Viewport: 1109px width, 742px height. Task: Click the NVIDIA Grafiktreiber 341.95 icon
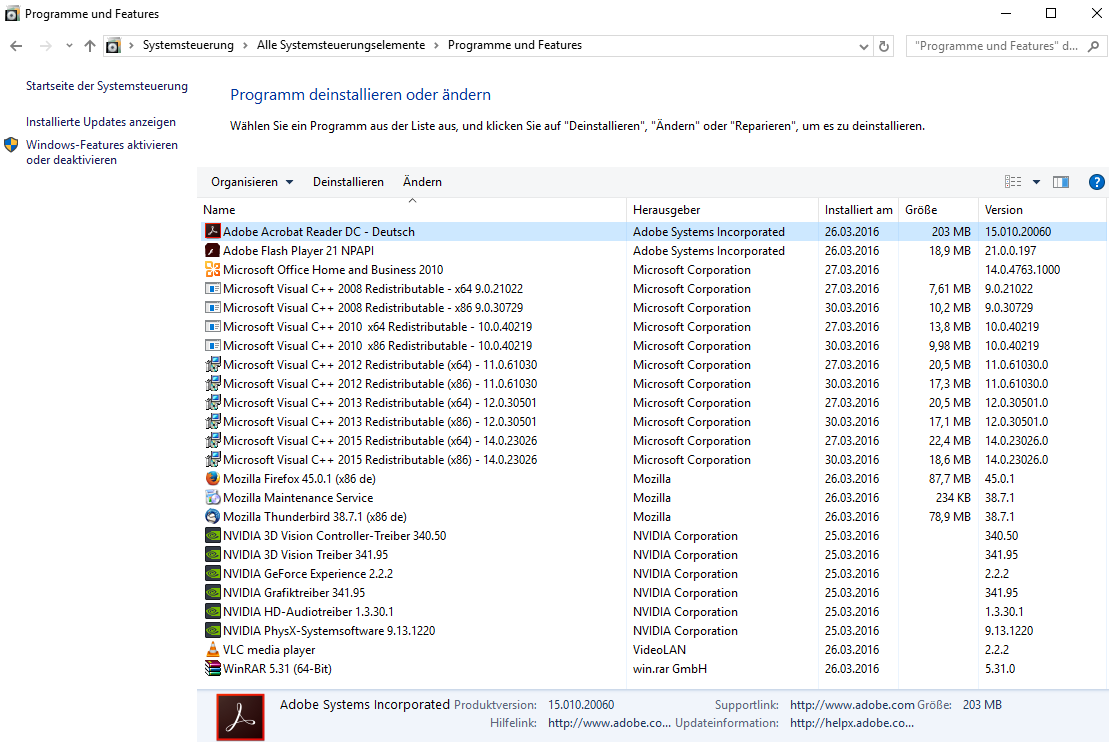click(x=212, y=593)
